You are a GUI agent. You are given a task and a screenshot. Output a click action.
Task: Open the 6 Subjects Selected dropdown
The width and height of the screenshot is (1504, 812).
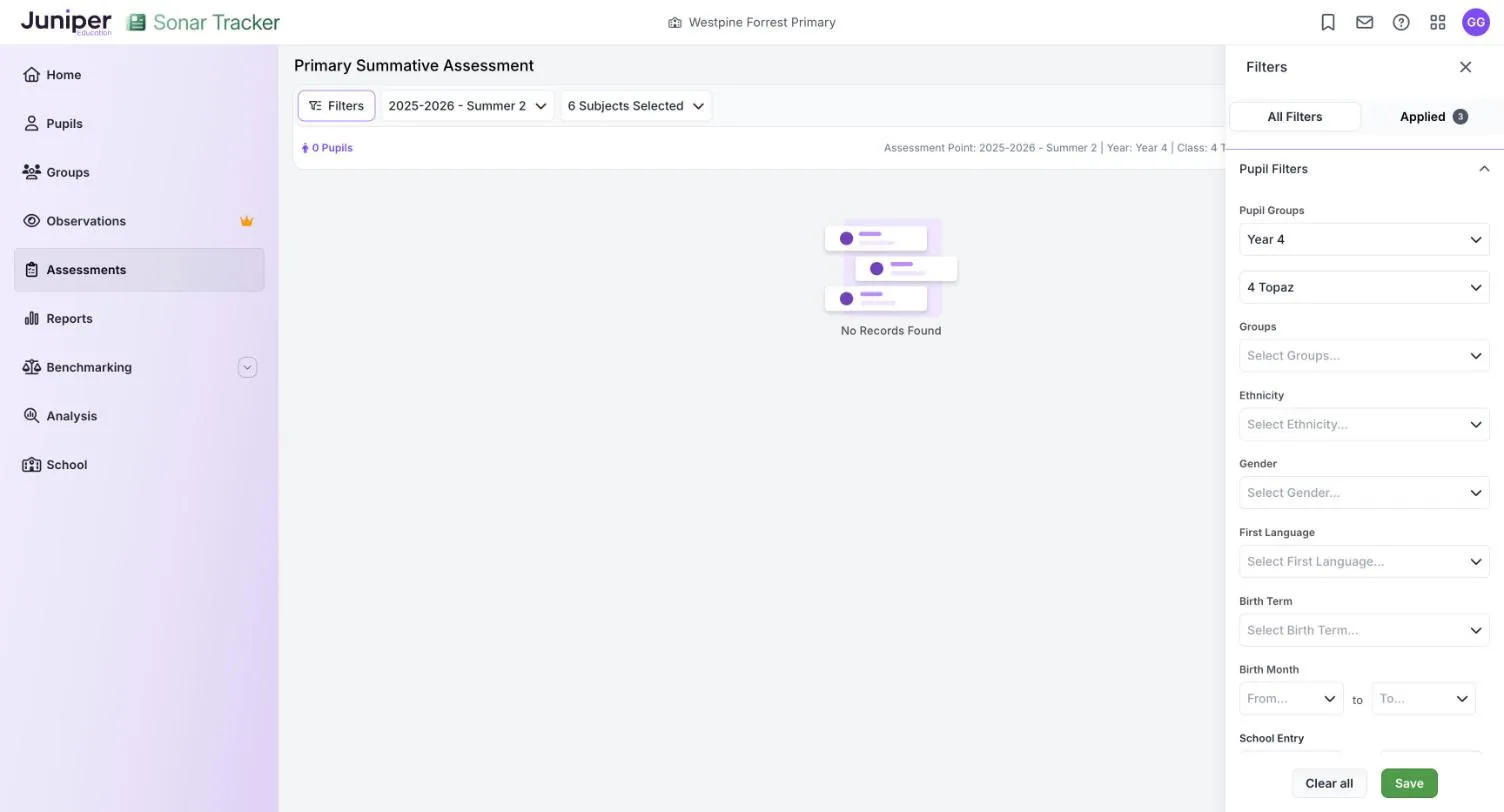tap(636, 106)
